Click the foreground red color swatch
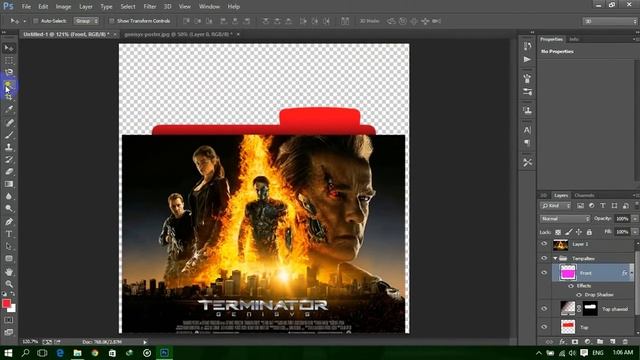Image resolution: width=640 pixels, height=360 pixels. pos(6,303)
